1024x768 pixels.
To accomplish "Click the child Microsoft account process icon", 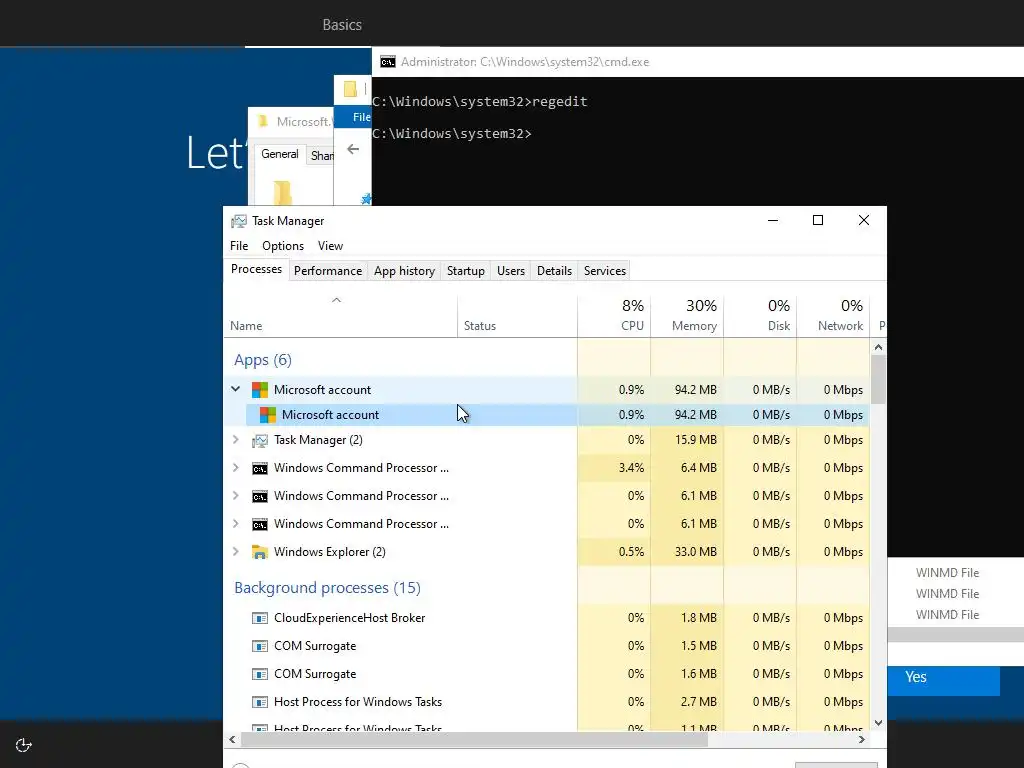I will [x=268, y=415].
